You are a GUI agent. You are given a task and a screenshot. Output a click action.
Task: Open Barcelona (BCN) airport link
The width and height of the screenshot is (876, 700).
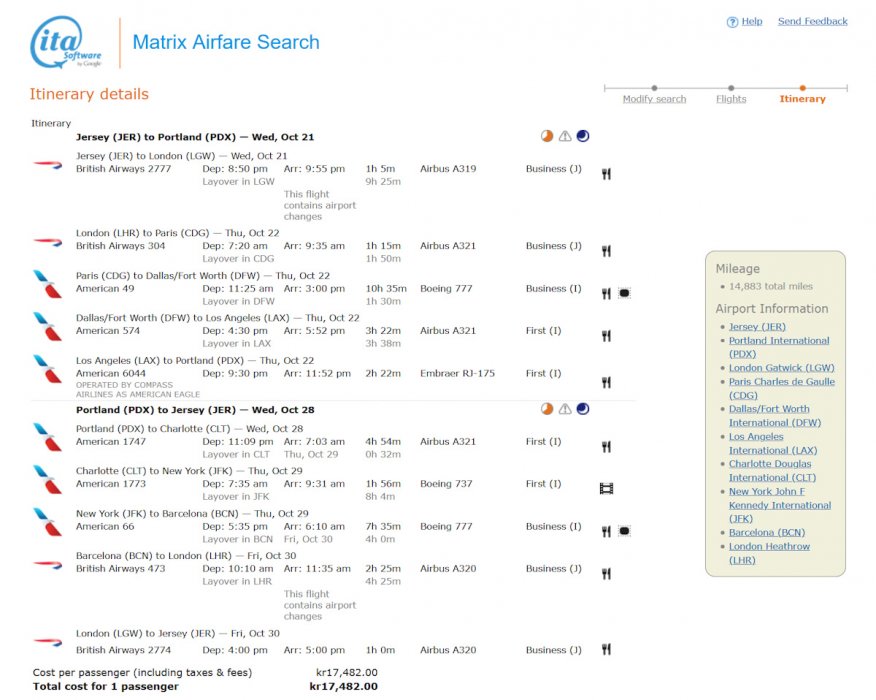(766, 533)
